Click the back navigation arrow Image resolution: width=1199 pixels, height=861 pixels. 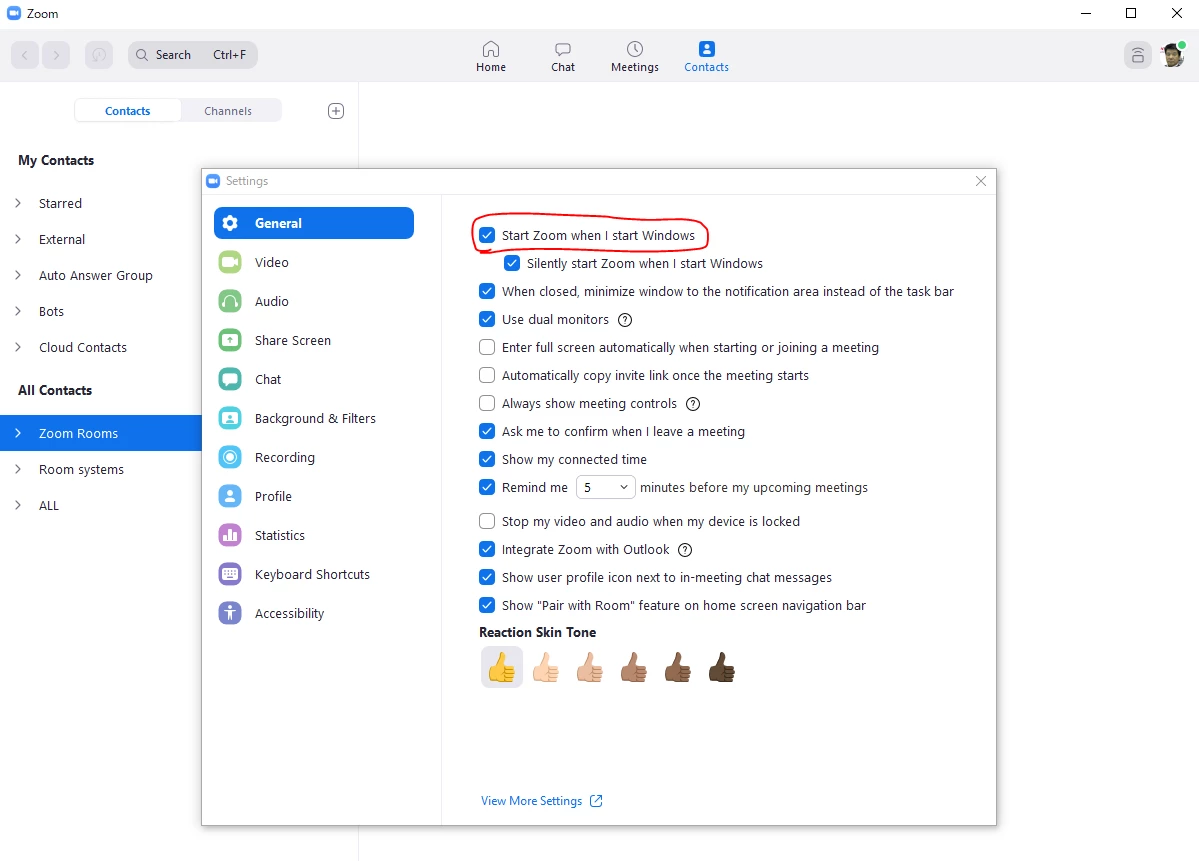[x=24, y=55]
